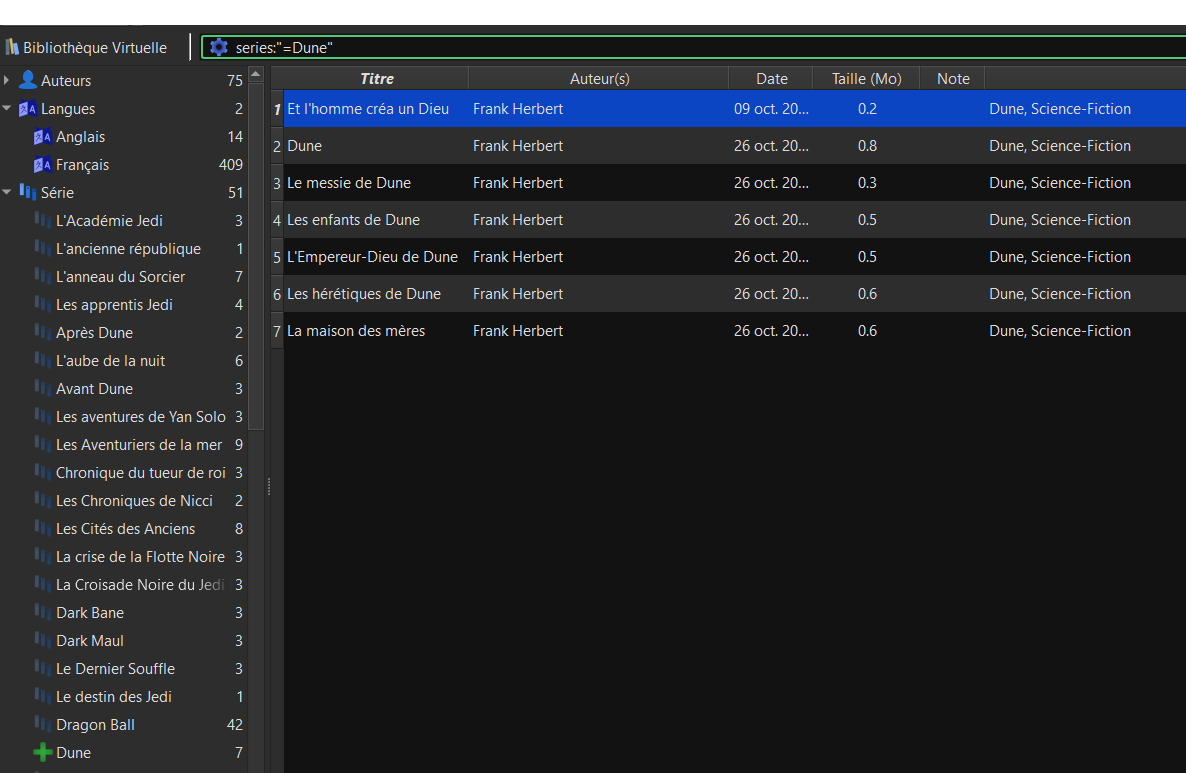
Task: Select the book Les enfants de Dune
Action: click(353, 220)
